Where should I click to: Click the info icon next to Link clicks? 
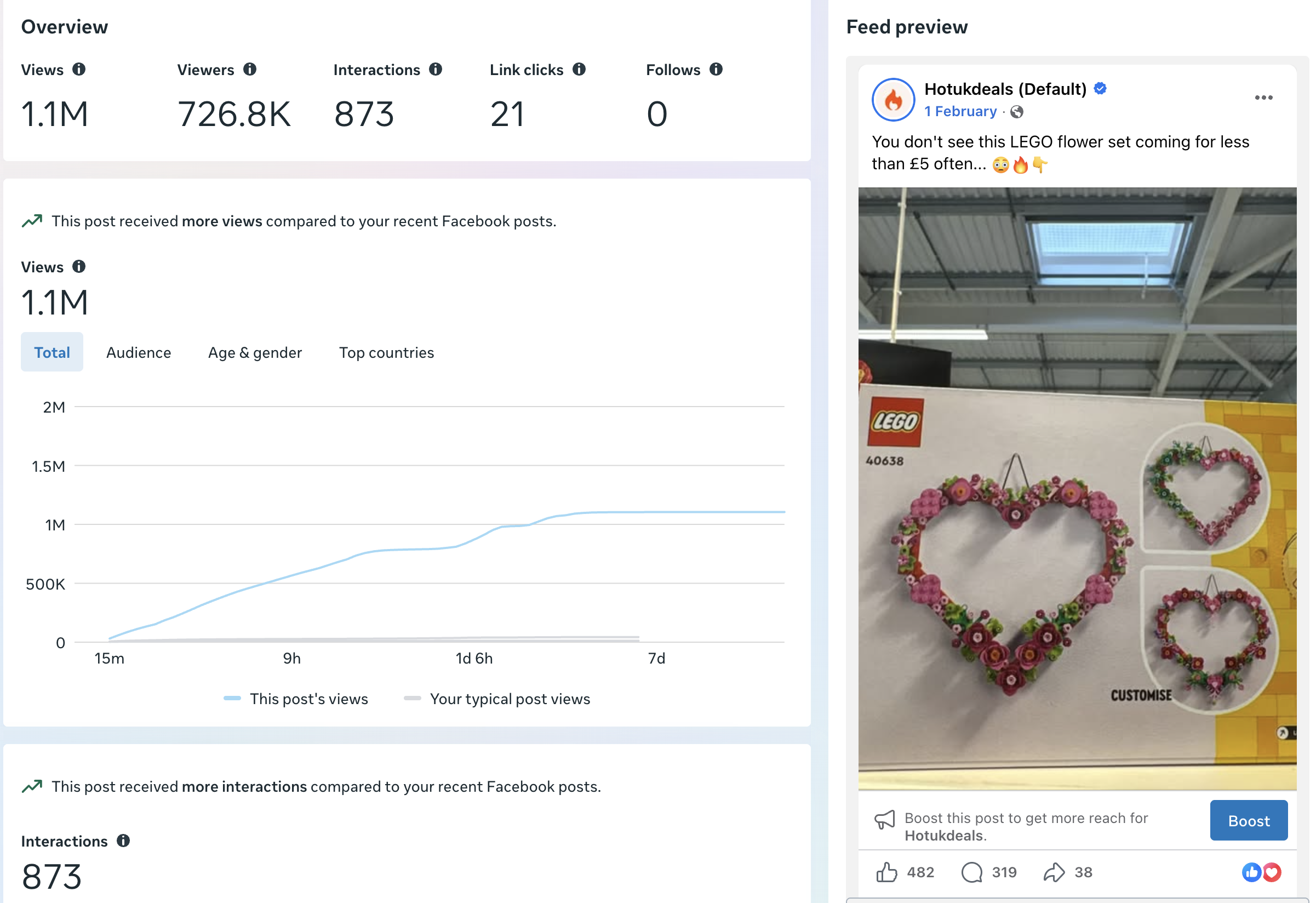tap(579, 69)
